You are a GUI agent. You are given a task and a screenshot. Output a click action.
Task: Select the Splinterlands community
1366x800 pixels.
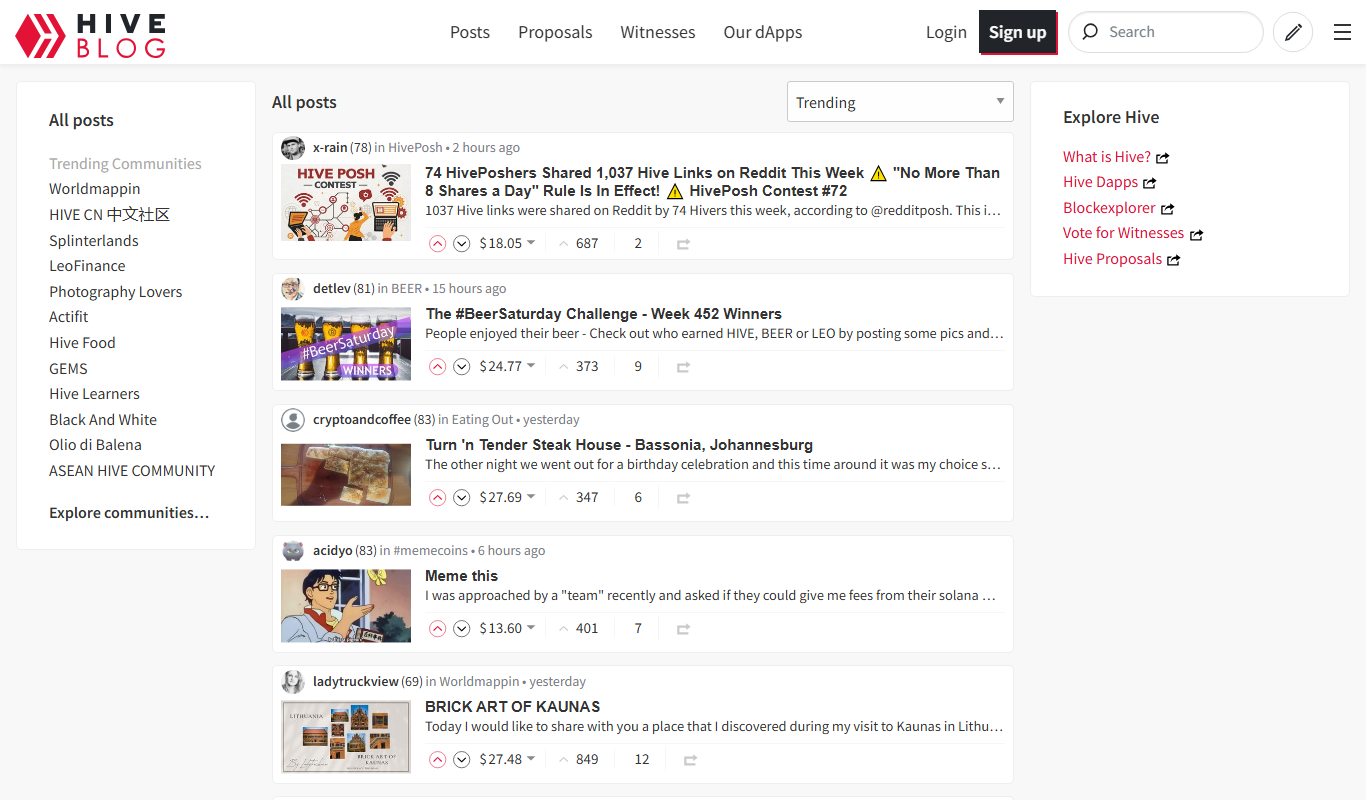(x=94, y=241)
